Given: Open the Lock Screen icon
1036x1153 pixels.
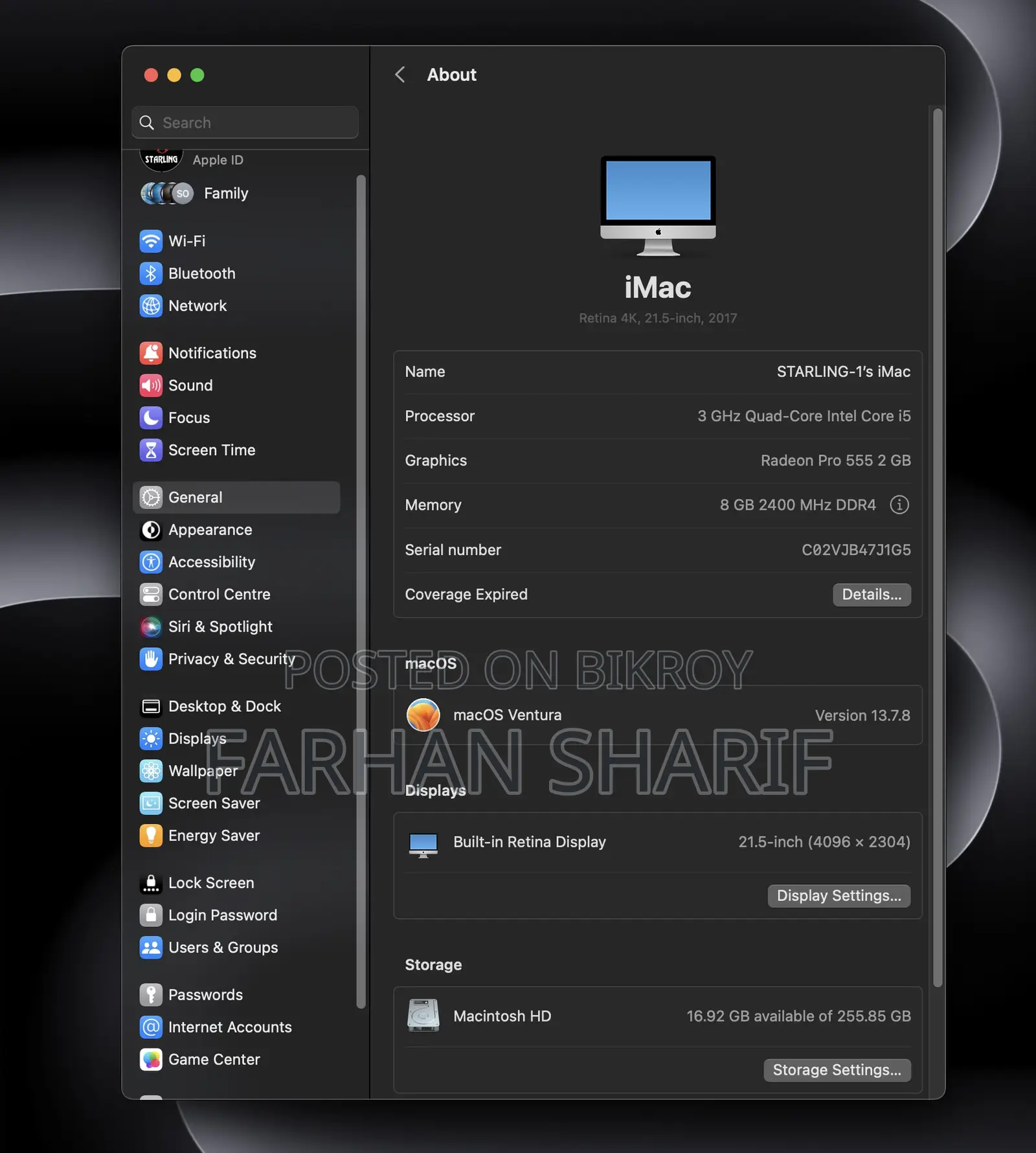Looking at the screenshot, I should 151,884.
